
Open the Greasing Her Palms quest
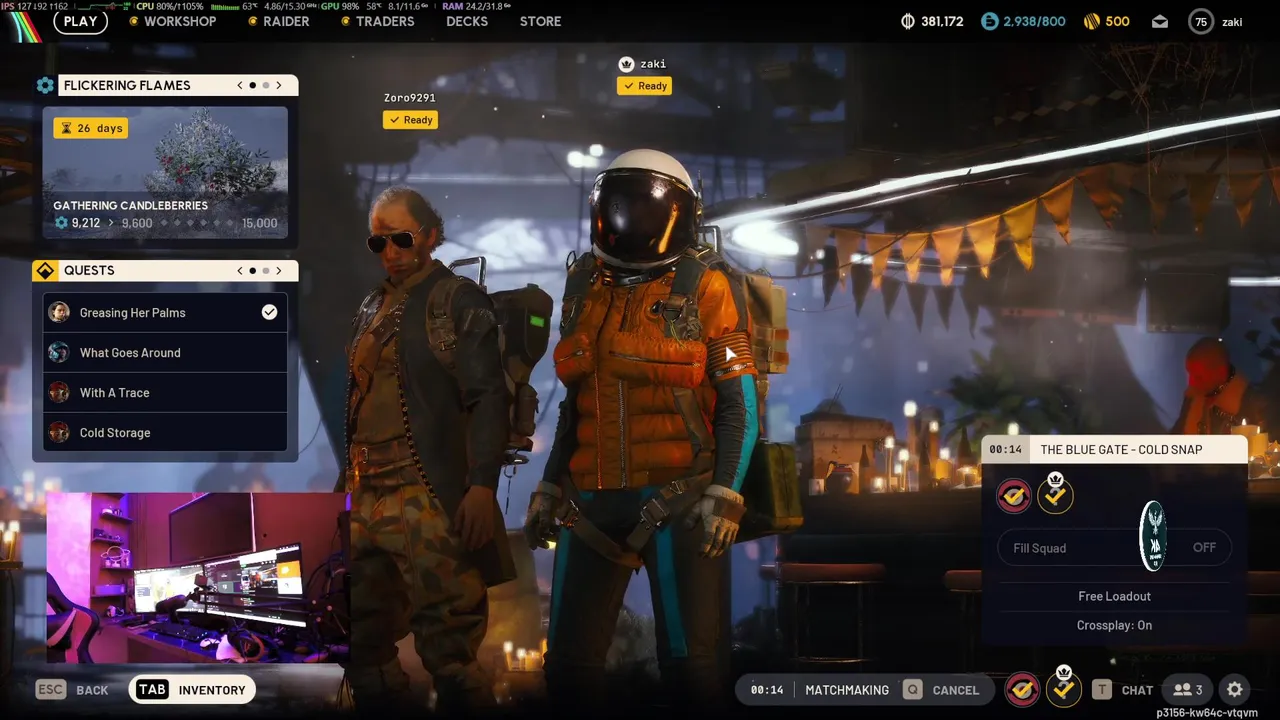tap(165, 312)
